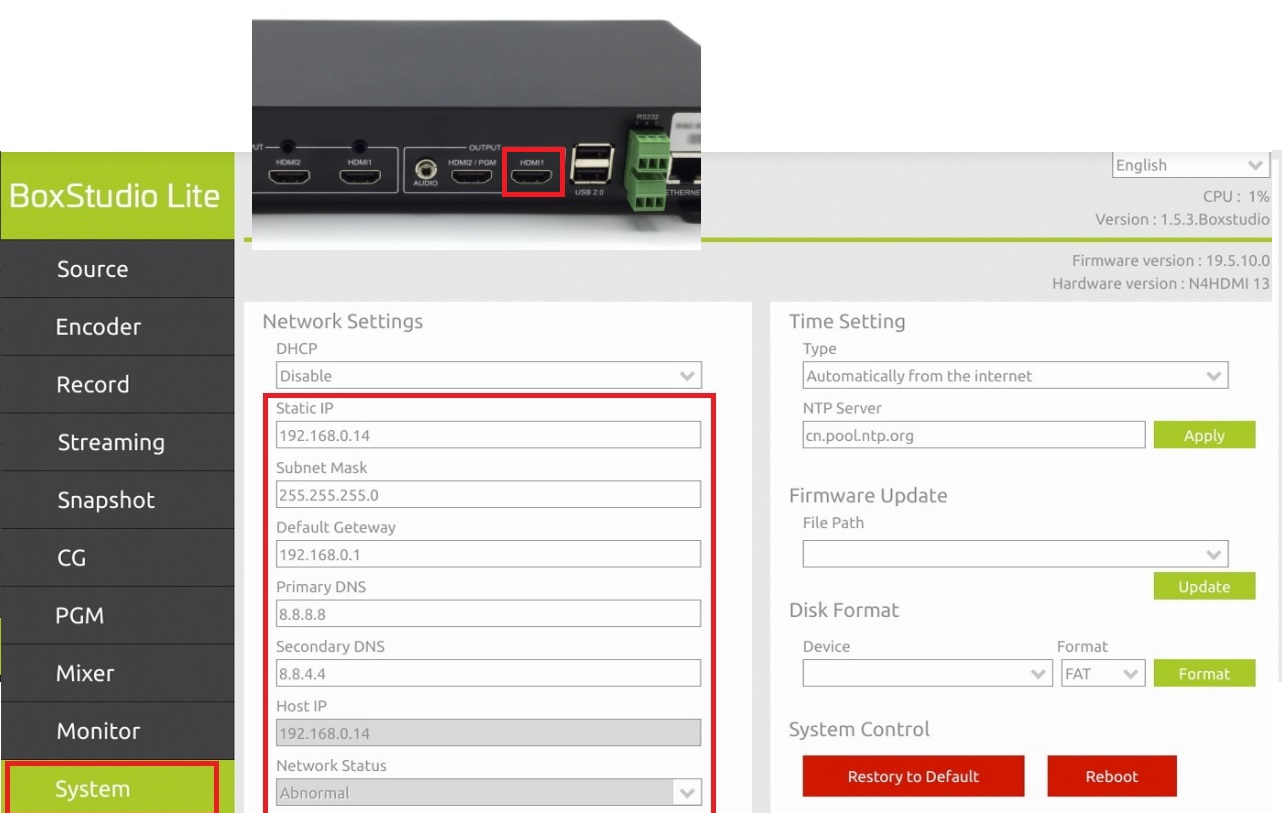Open the Snapshot page

coord(117,500)
